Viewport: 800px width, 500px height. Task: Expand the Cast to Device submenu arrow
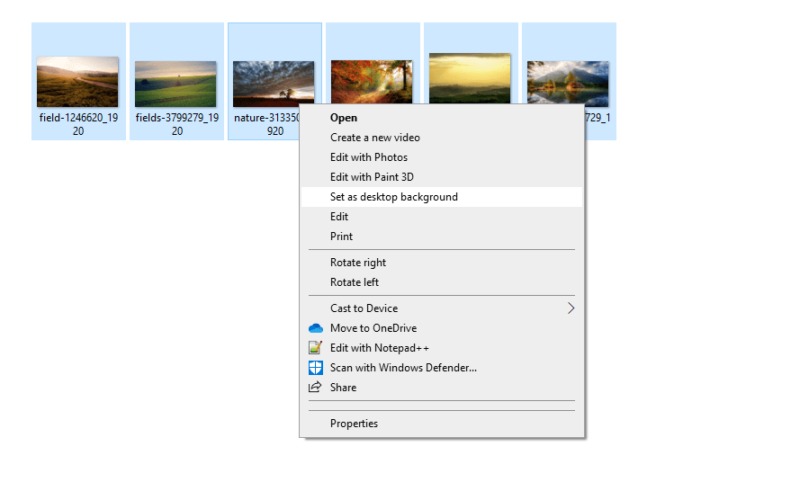pyautogui.click(x=570, y=308)
